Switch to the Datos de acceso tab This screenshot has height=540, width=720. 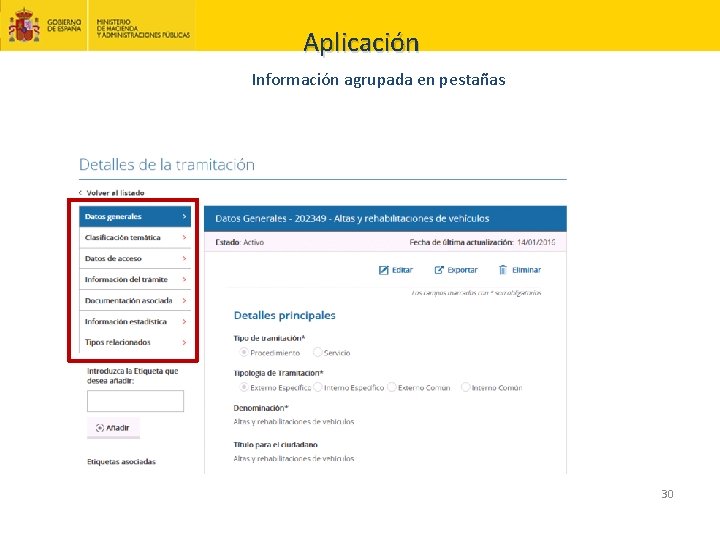pos(135,259)
